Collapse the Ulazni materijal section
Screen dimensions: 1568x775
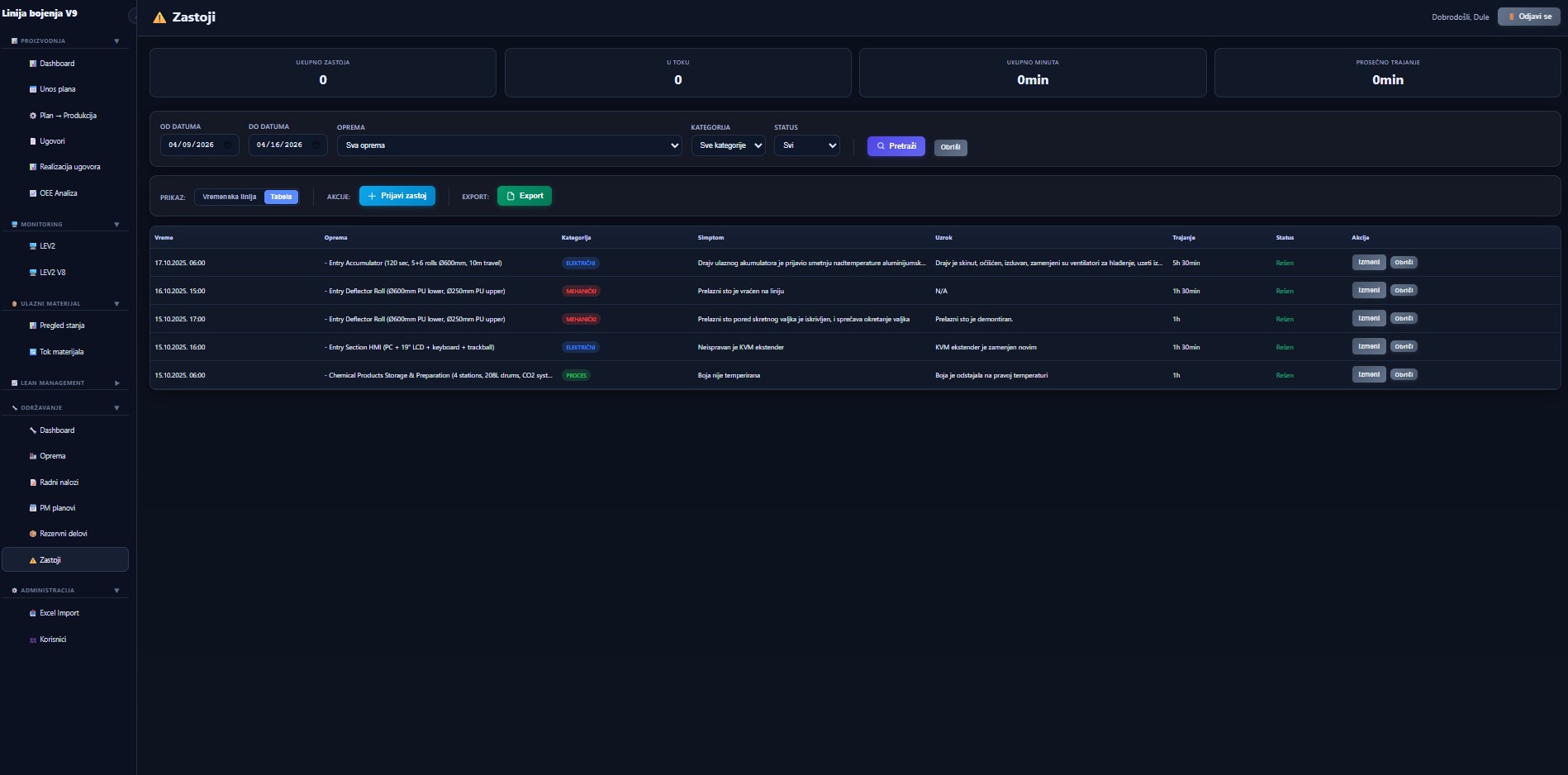pos(116,303)
